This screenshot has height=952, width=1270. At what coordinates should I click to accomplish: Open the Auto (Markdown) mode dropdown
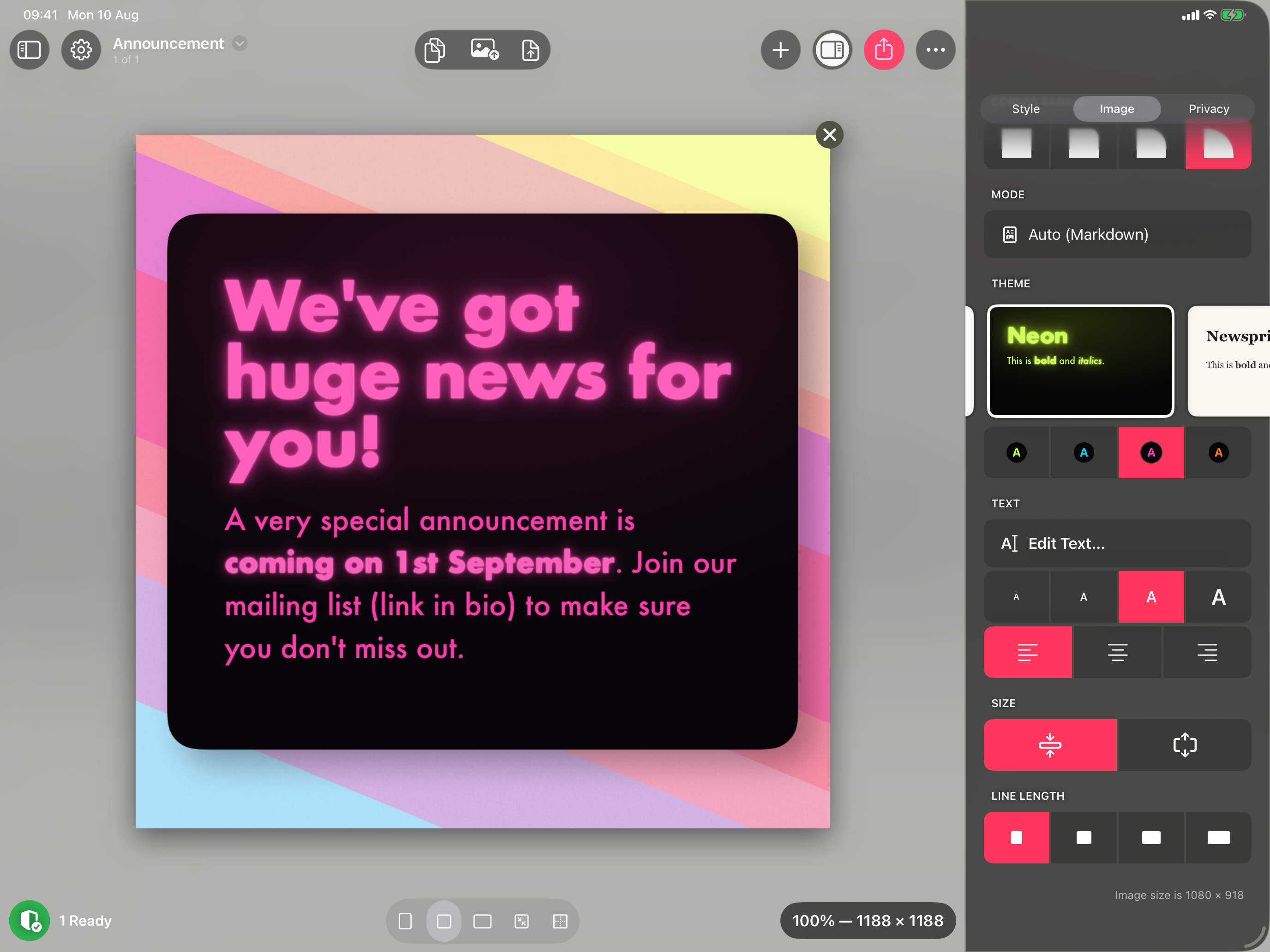click(x=1117, y=235)
